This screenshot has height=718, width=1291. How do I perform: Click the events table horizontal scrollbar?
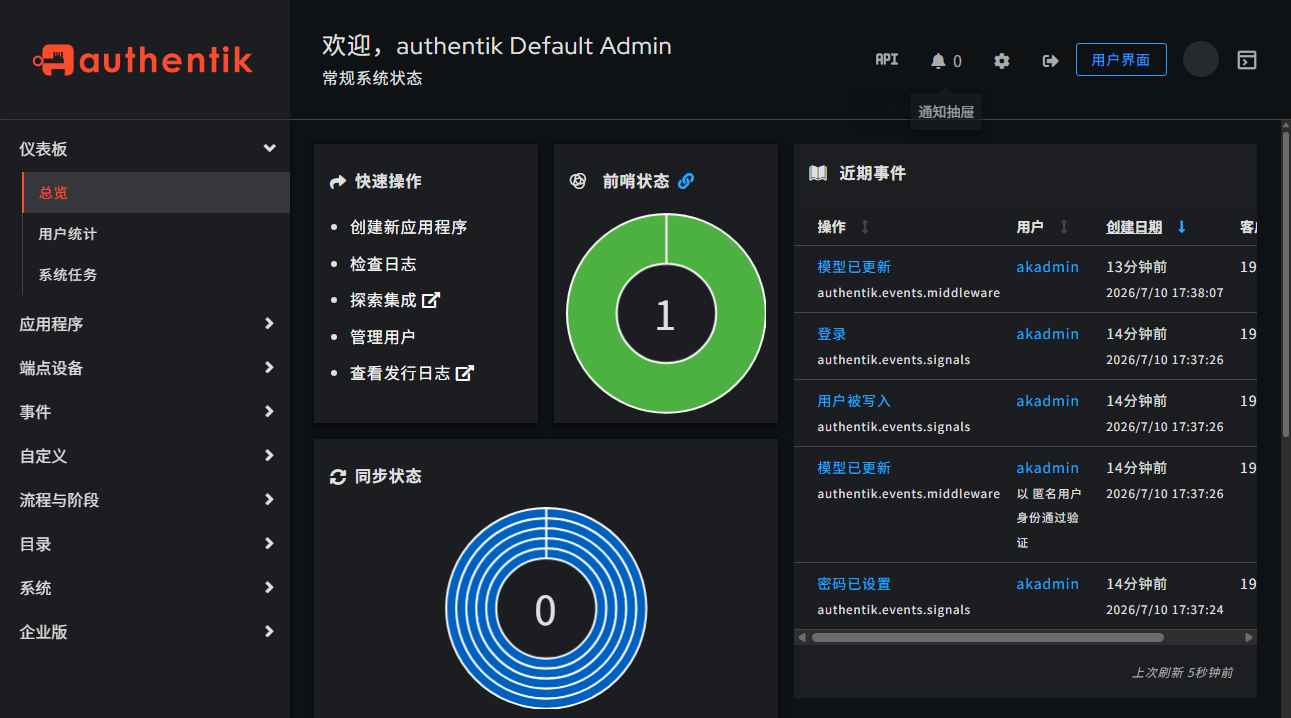987,637
